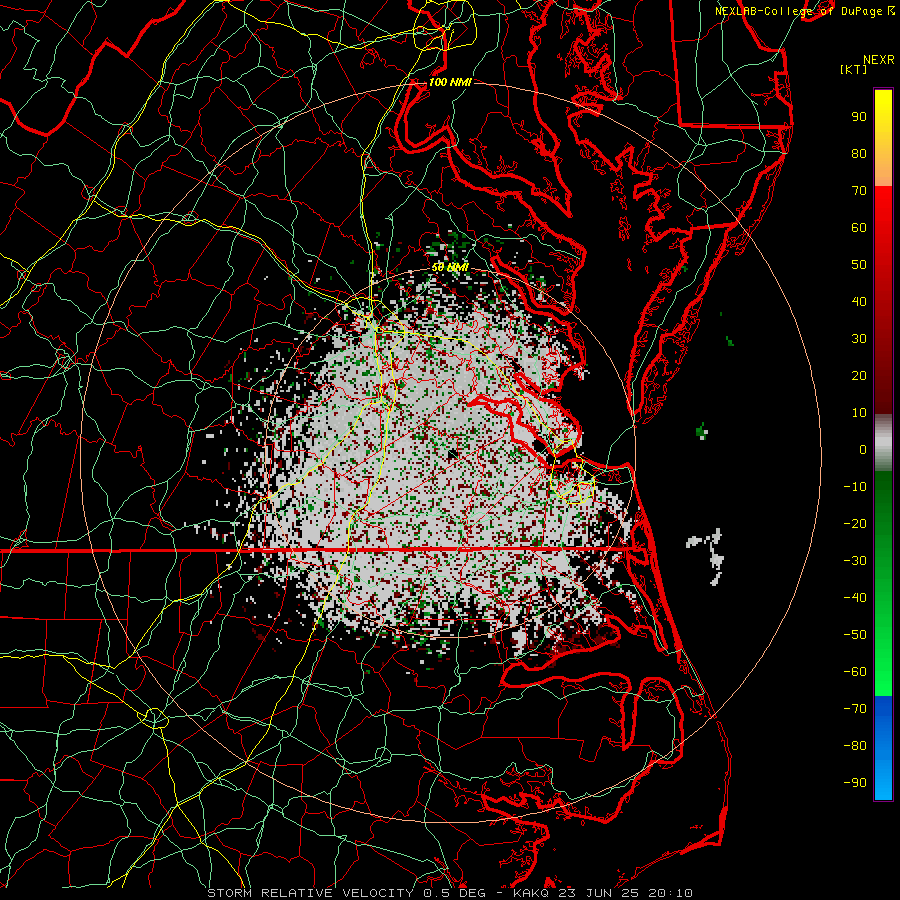Click the positive 40 scale label
The width and height of the screenshot is (900, 900).
pyautogui.click(x=859, y=302)
